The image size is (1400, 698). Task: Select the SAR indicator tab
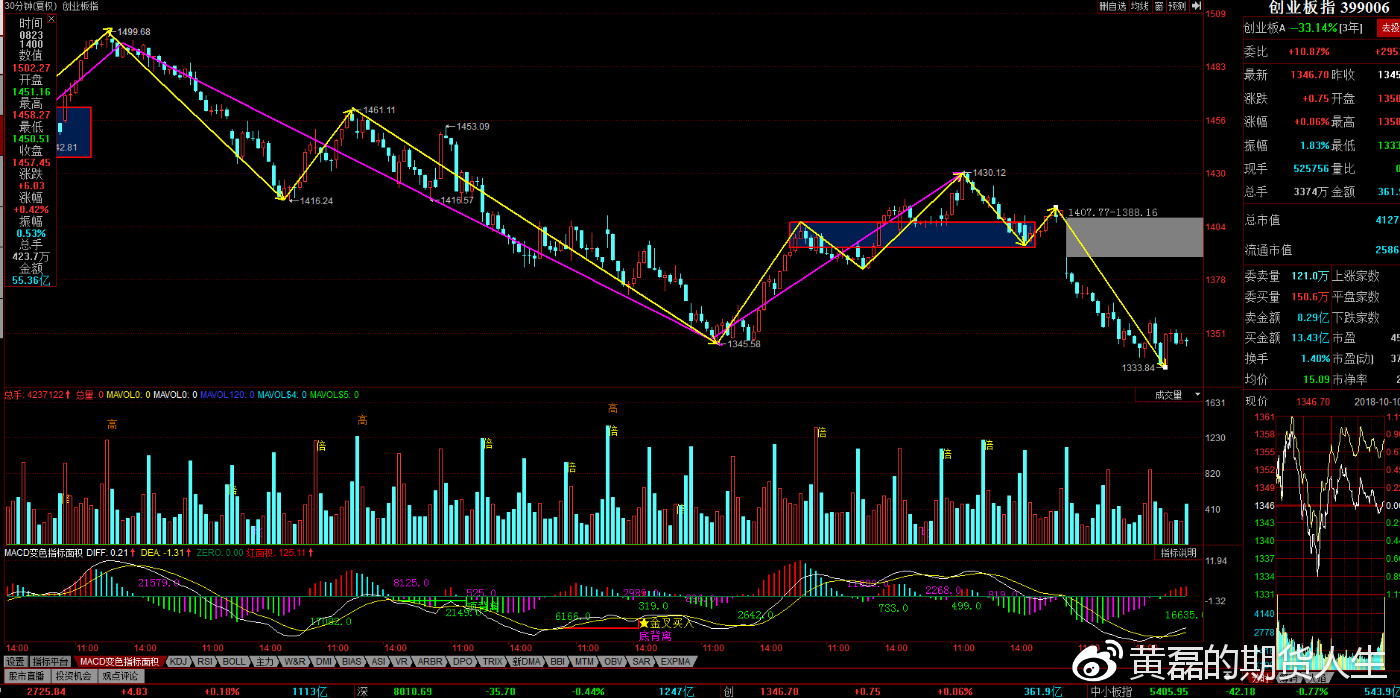641,661
